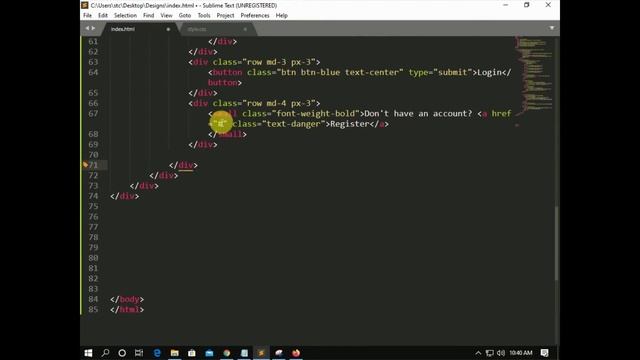Screen dimensions: 640x360
Task: Show hidden system tray icons
Action: [478, 353]
